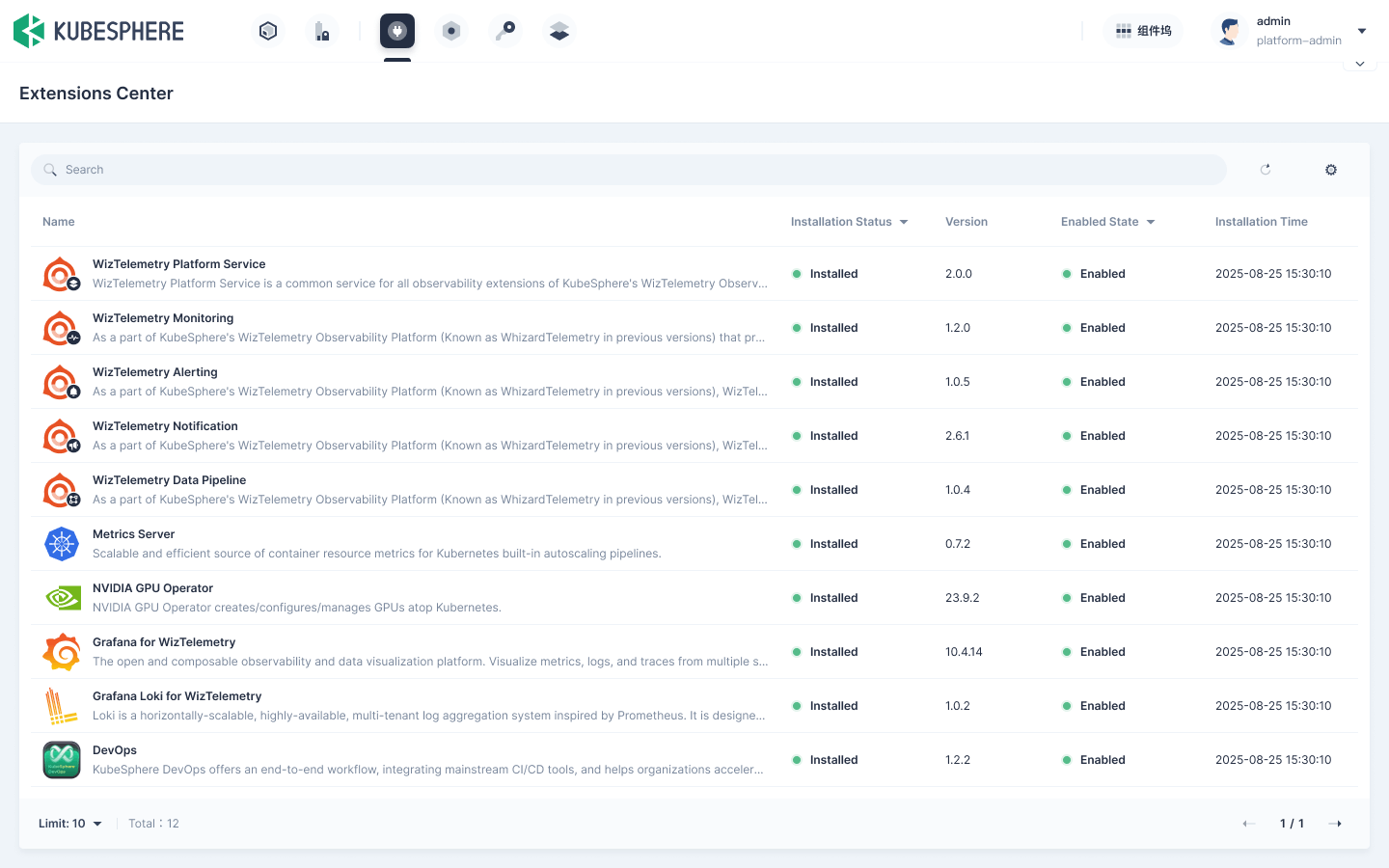Go to next page arrow
Screen dimensions: 1389x868
pos(1336,824)
